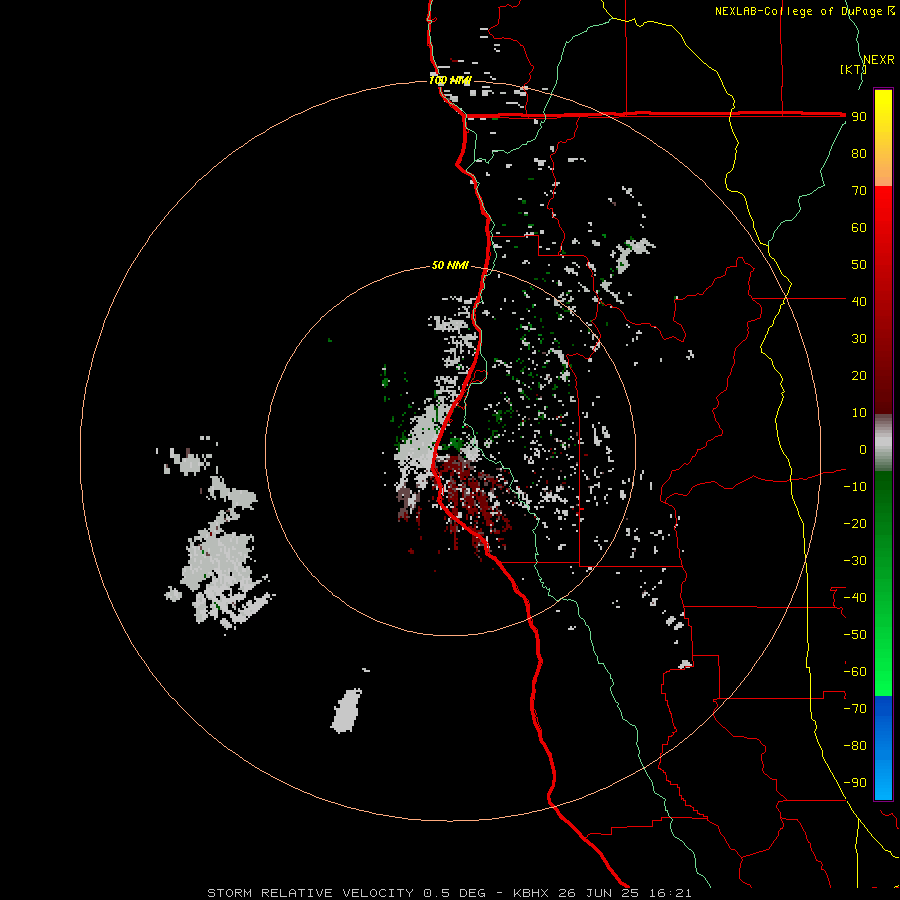Click the KBHX station identifier in the caption
Viewport: 900px width, 900px height.
coord(530,893)
